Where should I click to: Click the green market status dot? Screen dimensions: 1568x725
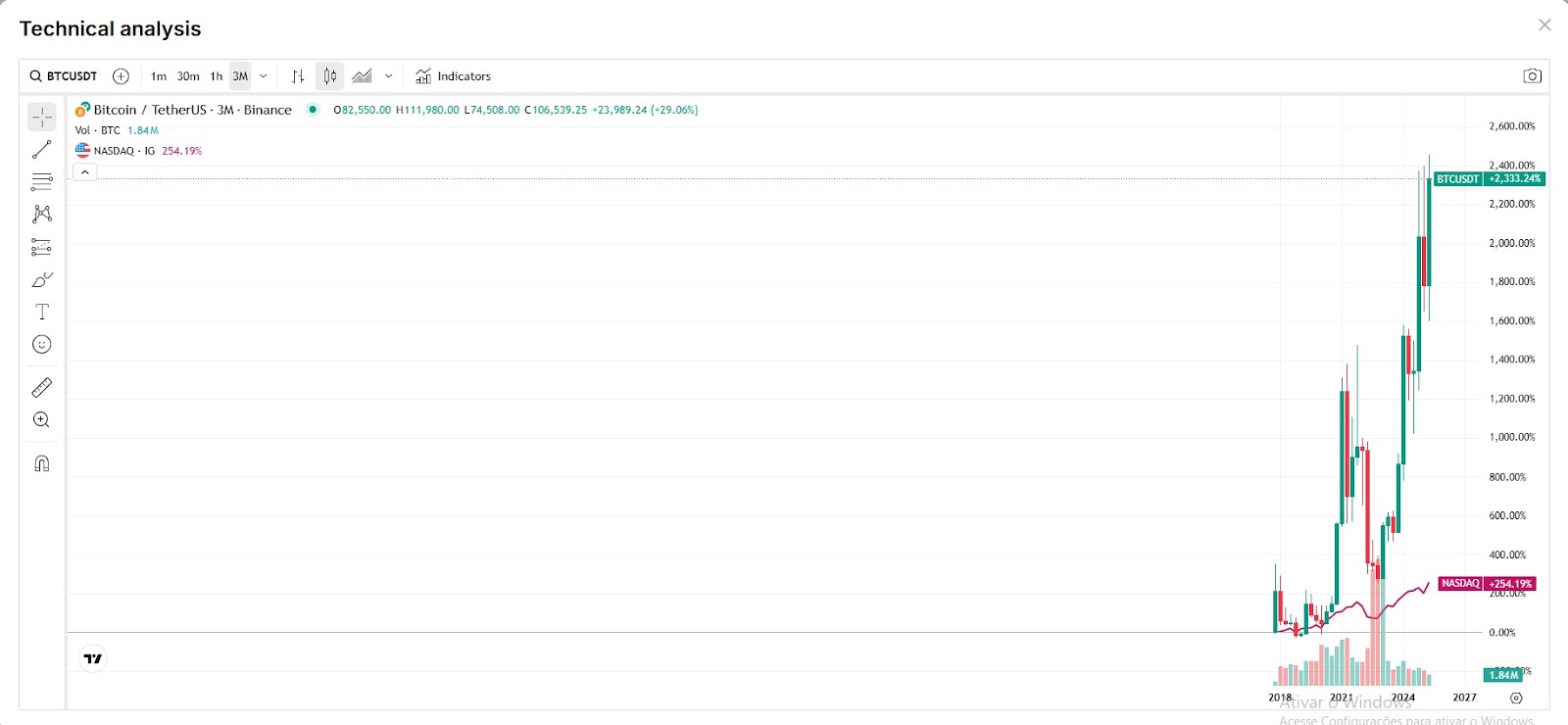(x=313, y=110)
